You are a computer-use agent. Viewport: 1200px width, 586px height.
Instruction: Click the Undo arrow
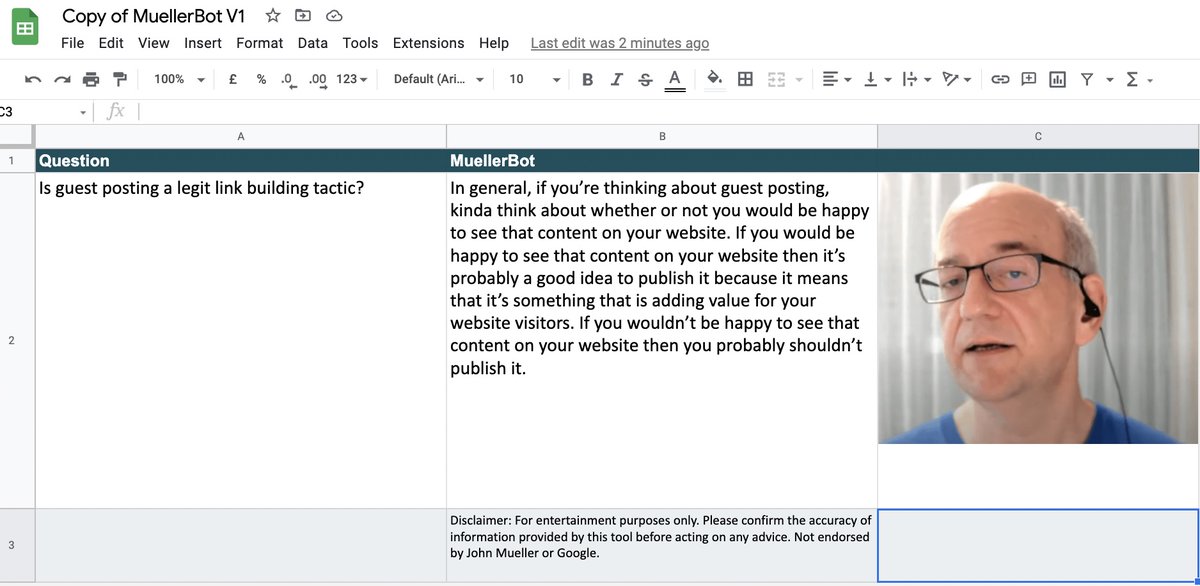coord(34,79)
